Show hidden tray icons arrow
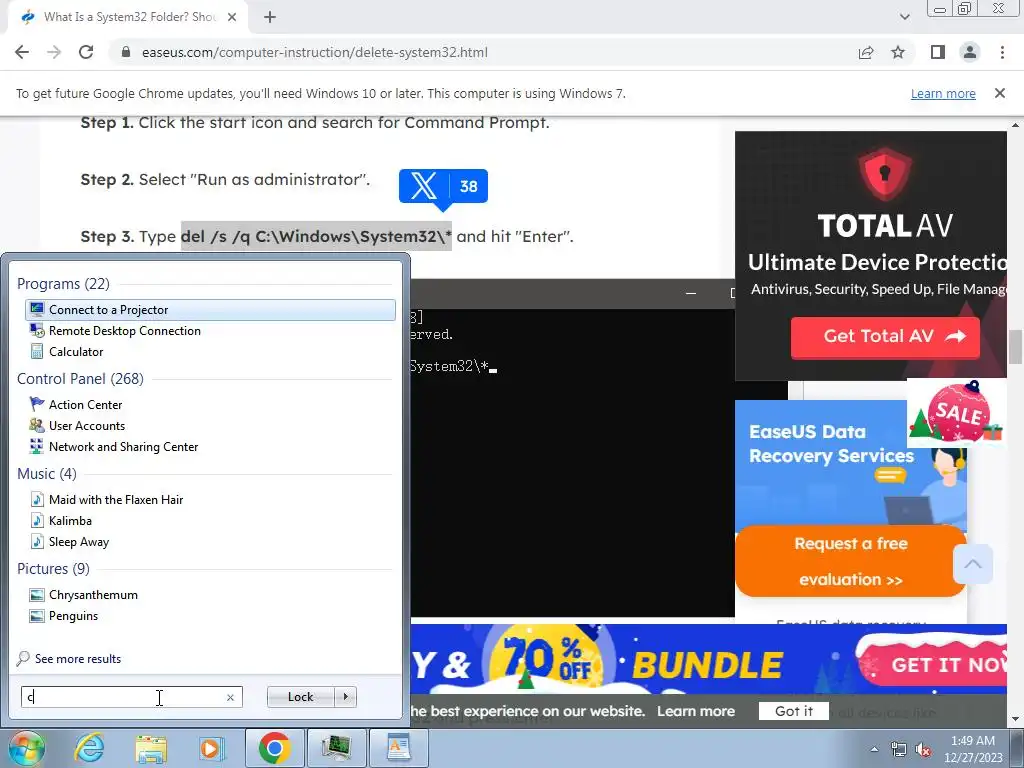1024x768 pixels. click(x=874, y=749)
